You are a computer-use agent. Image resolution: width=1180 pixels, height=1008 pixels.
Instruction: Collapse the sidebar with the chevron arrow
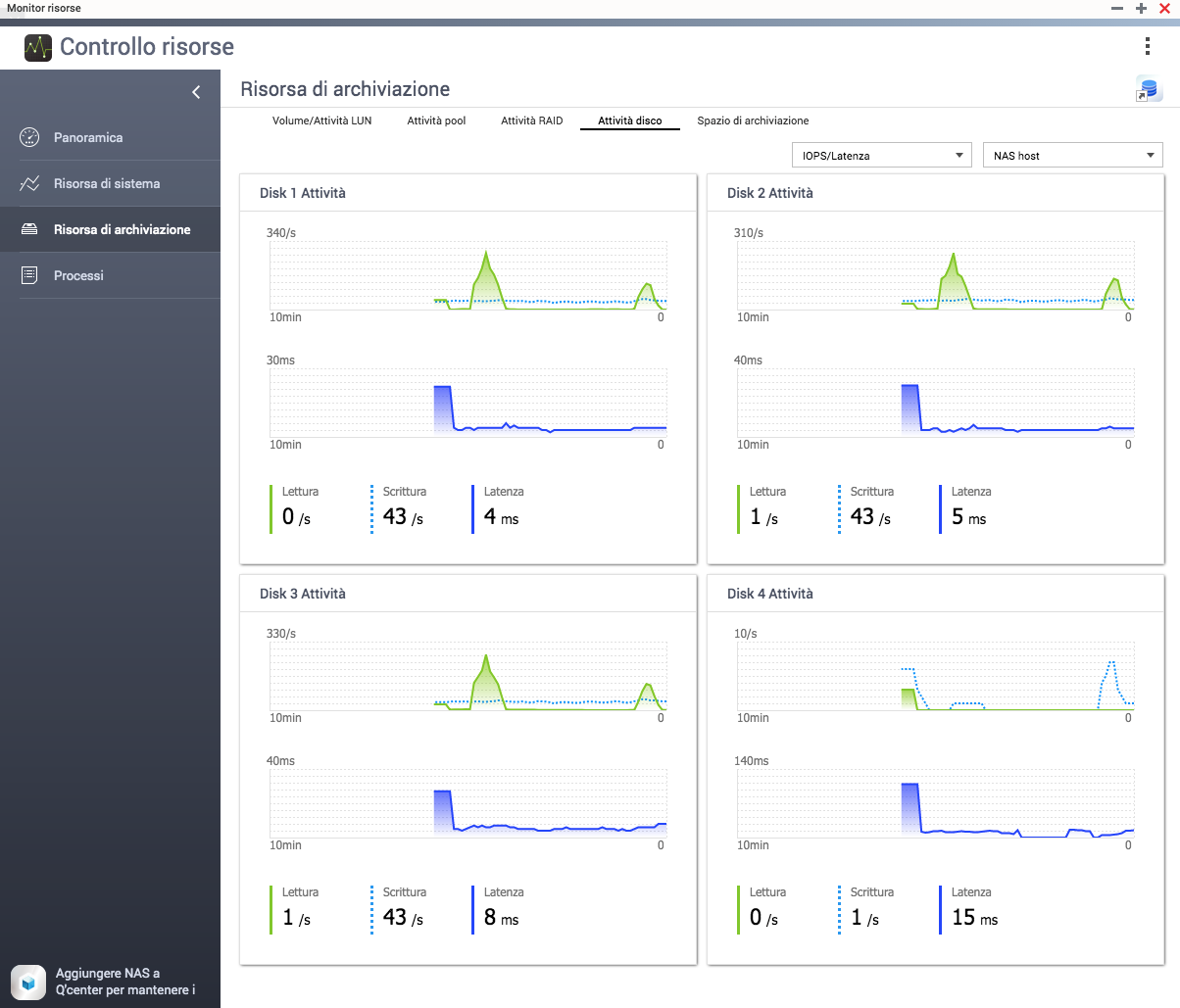tap(196, 92)
